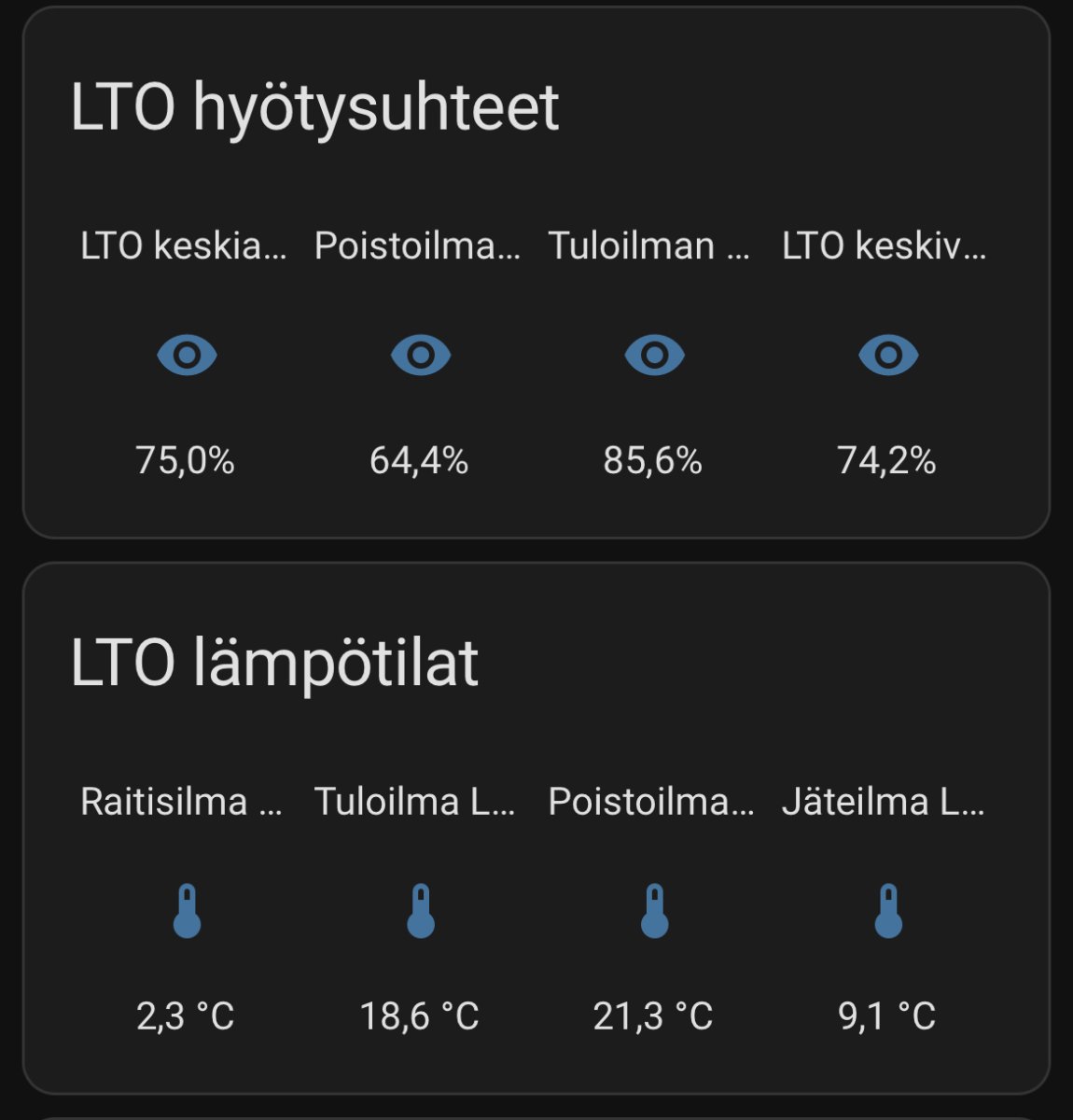Screen dimensions: 1073x1120
Task: Select the 75,0% efficiency value
Action: coord(185,460)
